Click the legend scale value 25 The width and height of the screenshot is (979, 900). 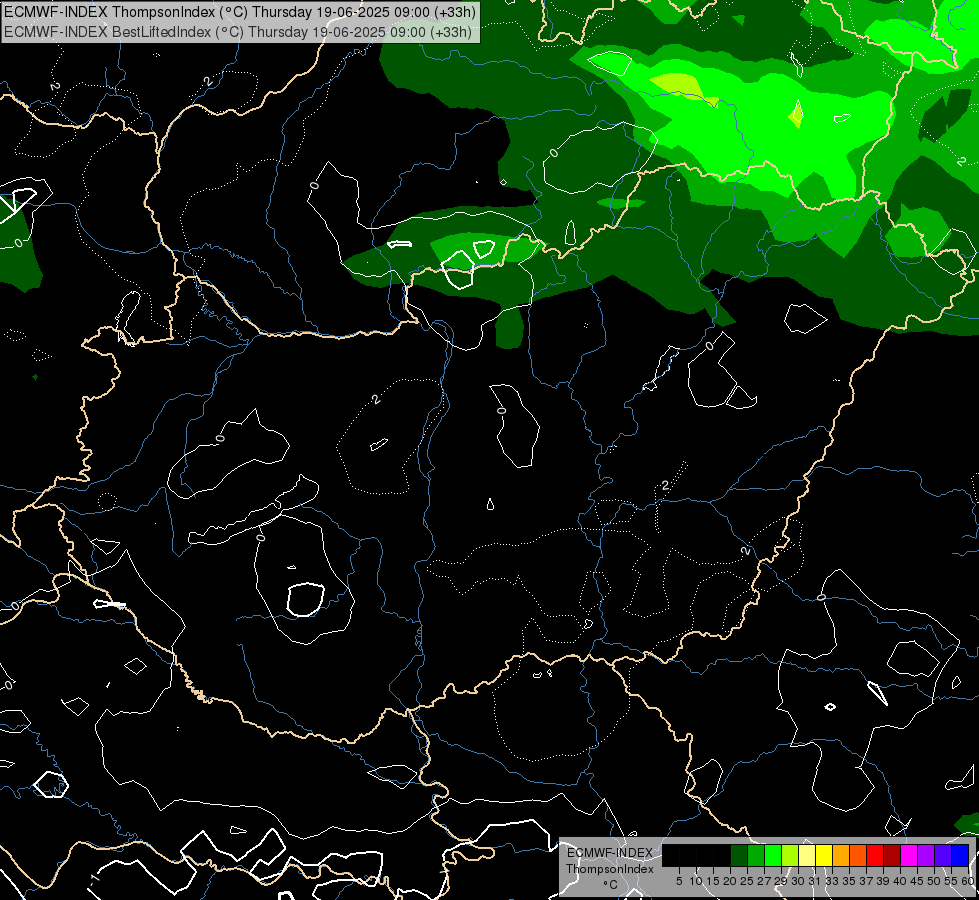click(x=747, y=881)
